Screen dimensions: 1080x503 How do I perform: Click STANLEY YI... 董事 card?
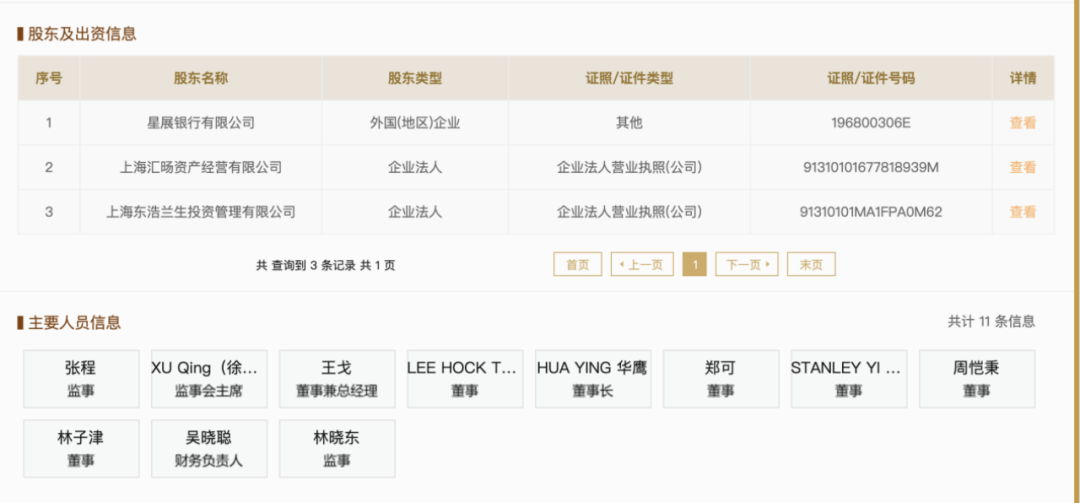[x=849, y=379]
